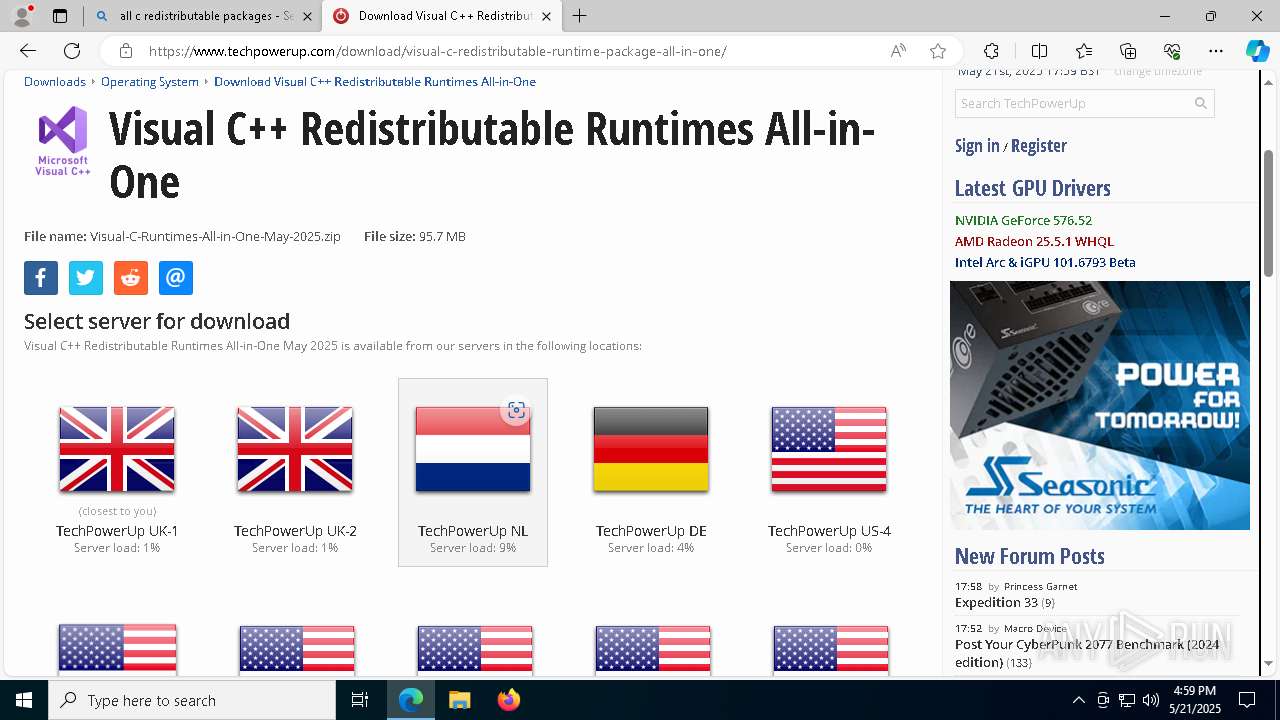Open Read aloud in address bar
This screenshot has height=720, width=1280.
[x=898, y=51]
